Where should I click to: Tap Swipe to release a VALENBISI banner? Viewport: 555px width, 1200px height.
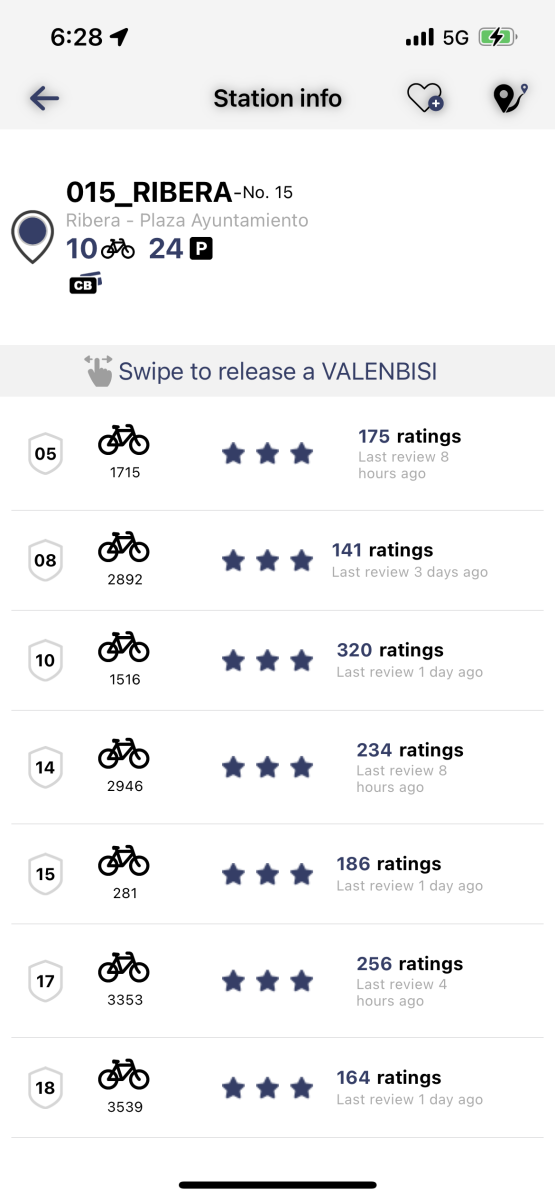pos(277,371)
